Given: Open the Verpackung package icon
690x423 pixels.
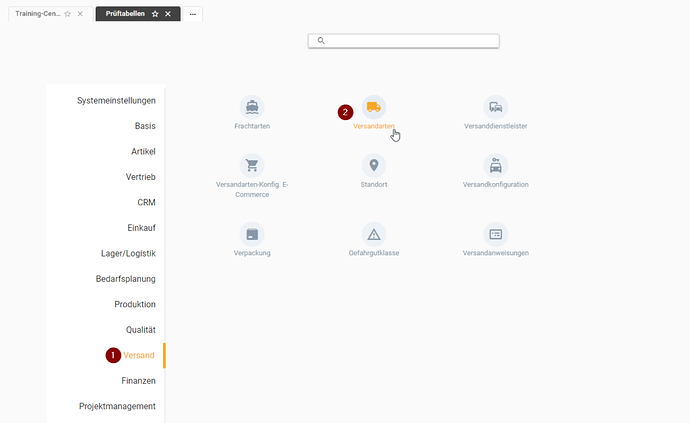Looking at the screenshot, I should click(x=252, y=234).
